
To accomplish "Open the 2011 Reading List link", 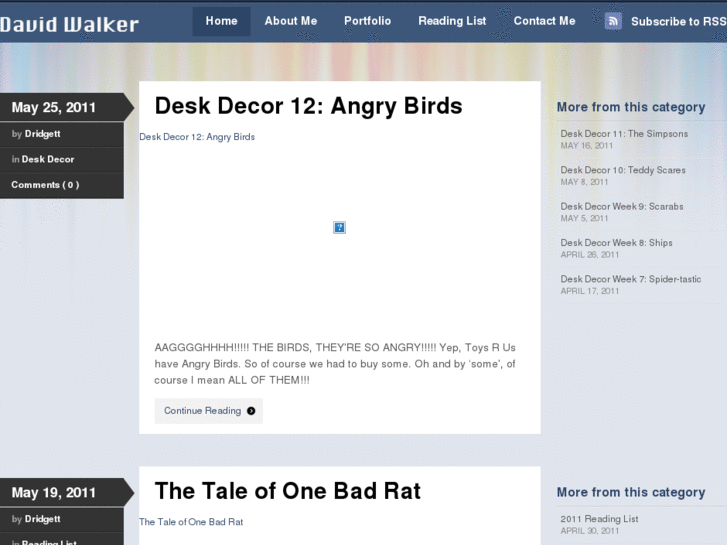I will 599,519.
